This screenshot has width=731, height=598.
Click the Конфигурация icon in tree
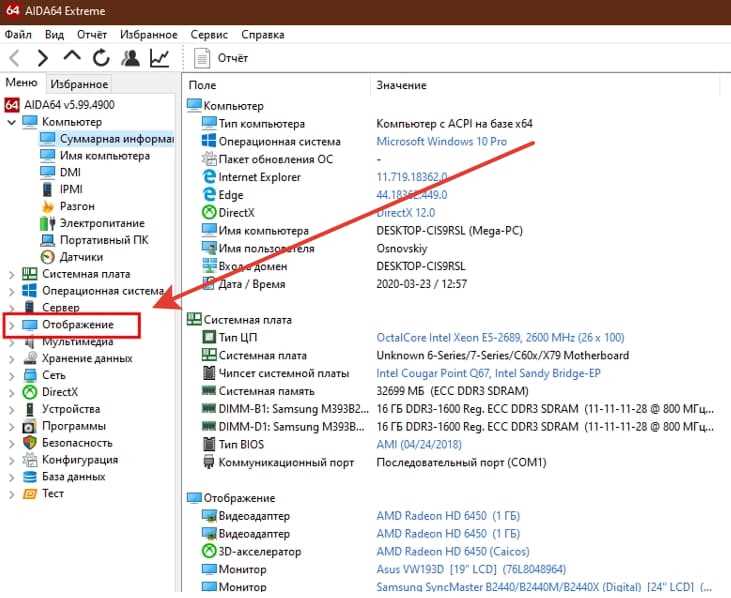(x=30, y=460)
